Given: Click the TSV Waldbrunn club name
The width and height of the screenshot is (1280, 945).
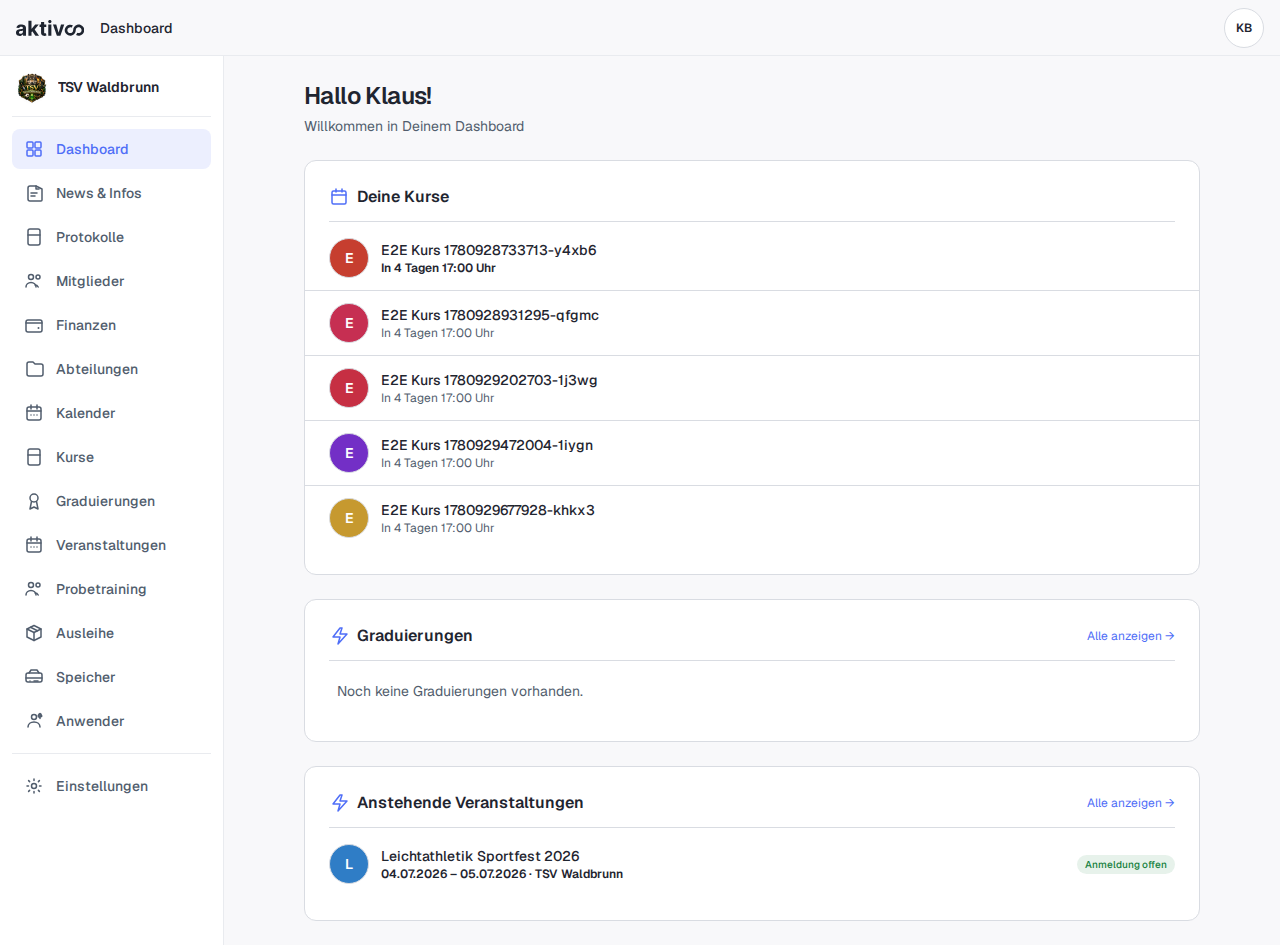Looking at the screenshot, I should pos(108,87).
